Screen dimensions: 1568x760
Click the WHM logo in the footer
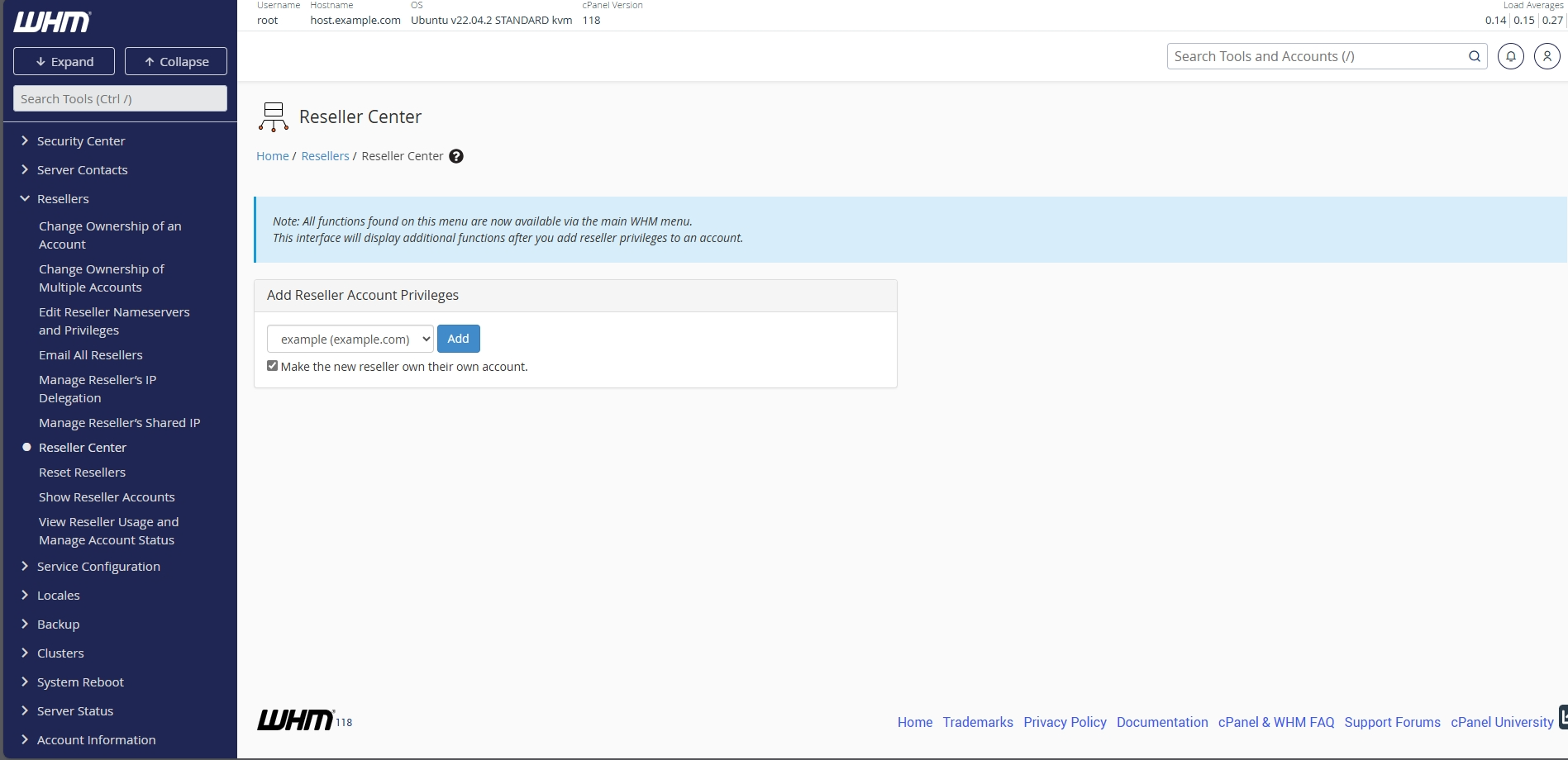[296, 720]
